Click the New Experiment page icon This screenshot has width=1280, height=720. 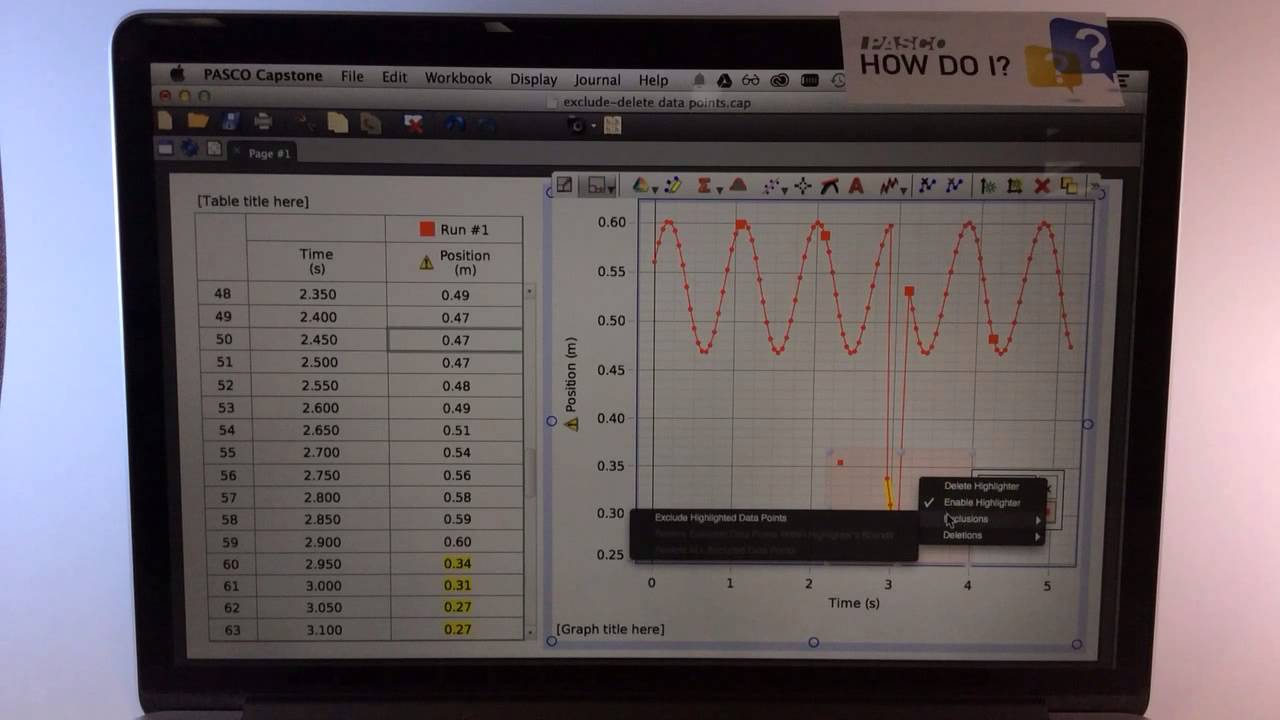coord(165,121)
